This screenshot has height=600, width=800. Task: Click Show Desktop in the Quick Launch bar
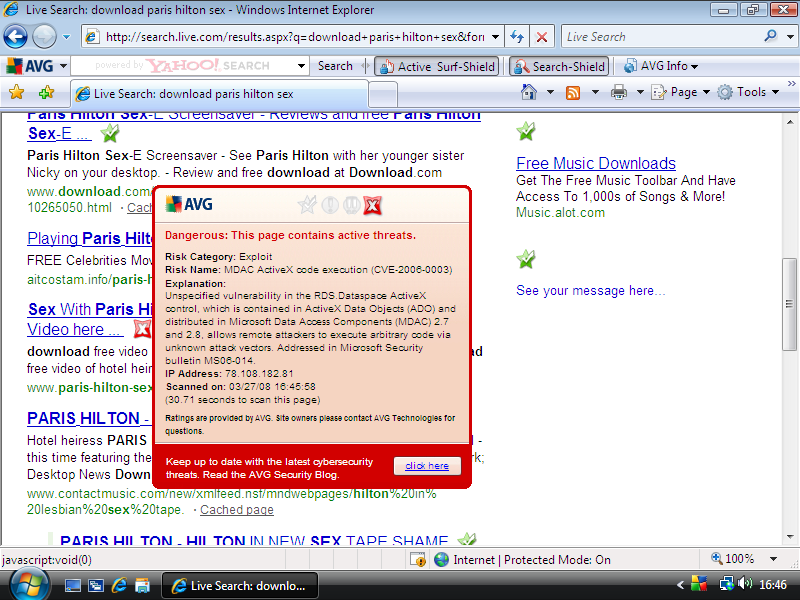(72, 586)
